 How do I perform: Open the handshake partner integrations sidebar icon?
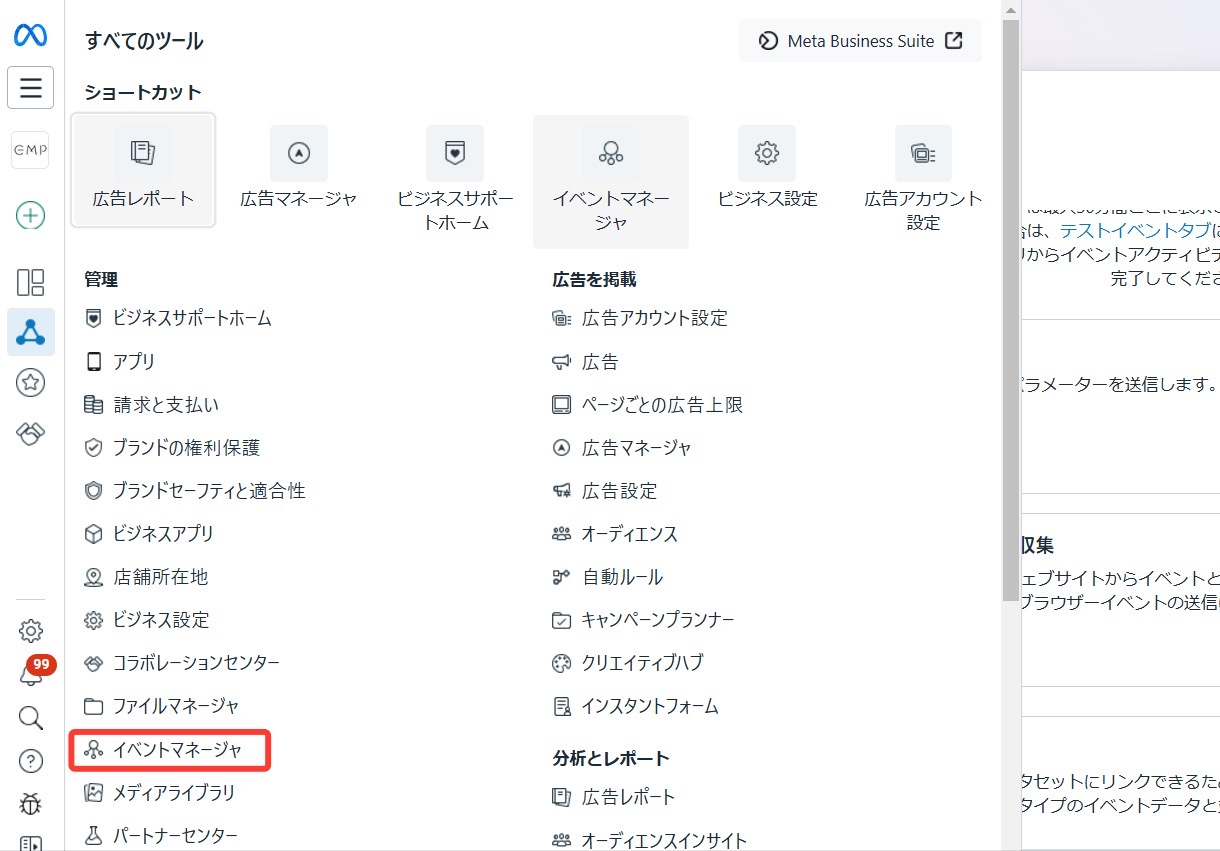31,433
